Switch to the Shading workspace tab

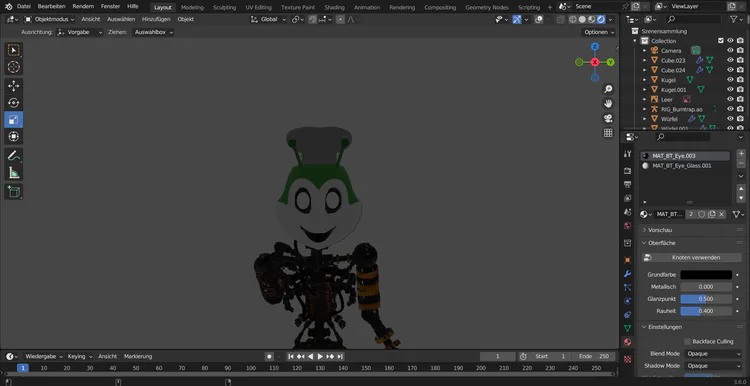(334, 8)
